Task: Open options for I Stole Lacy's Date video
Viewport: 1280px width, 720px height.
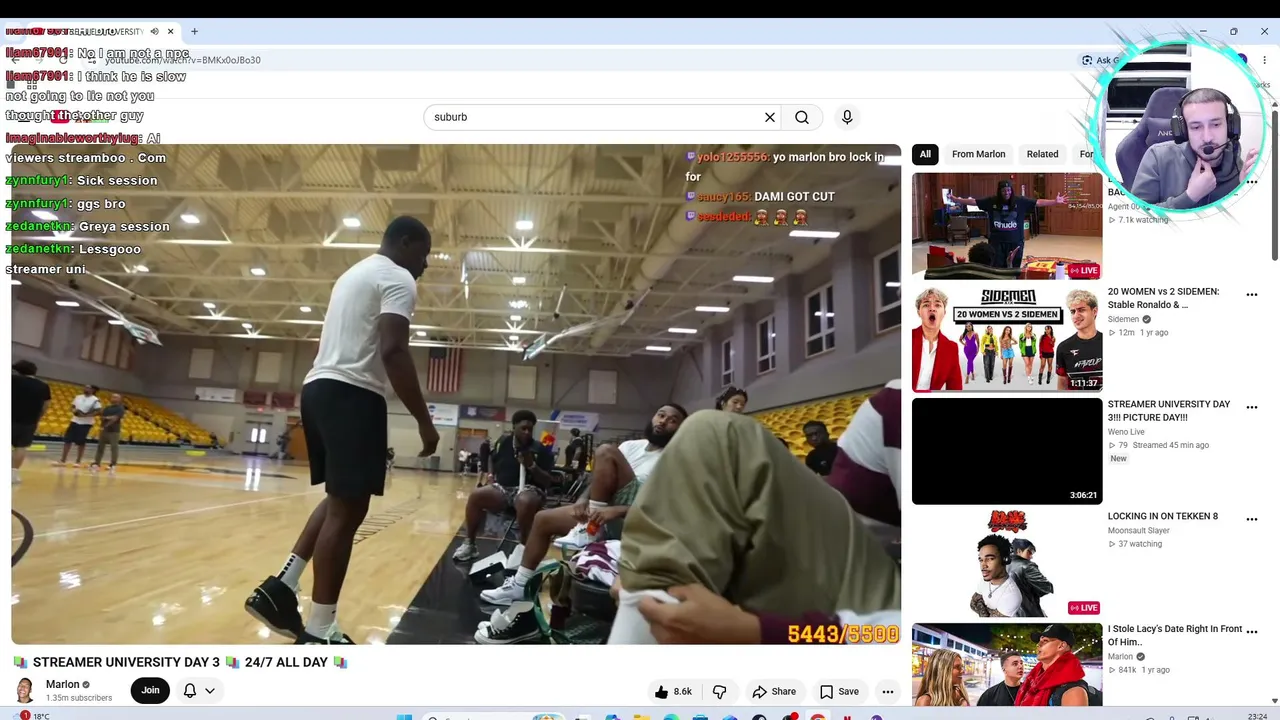Action: [x=1251, y=632]
